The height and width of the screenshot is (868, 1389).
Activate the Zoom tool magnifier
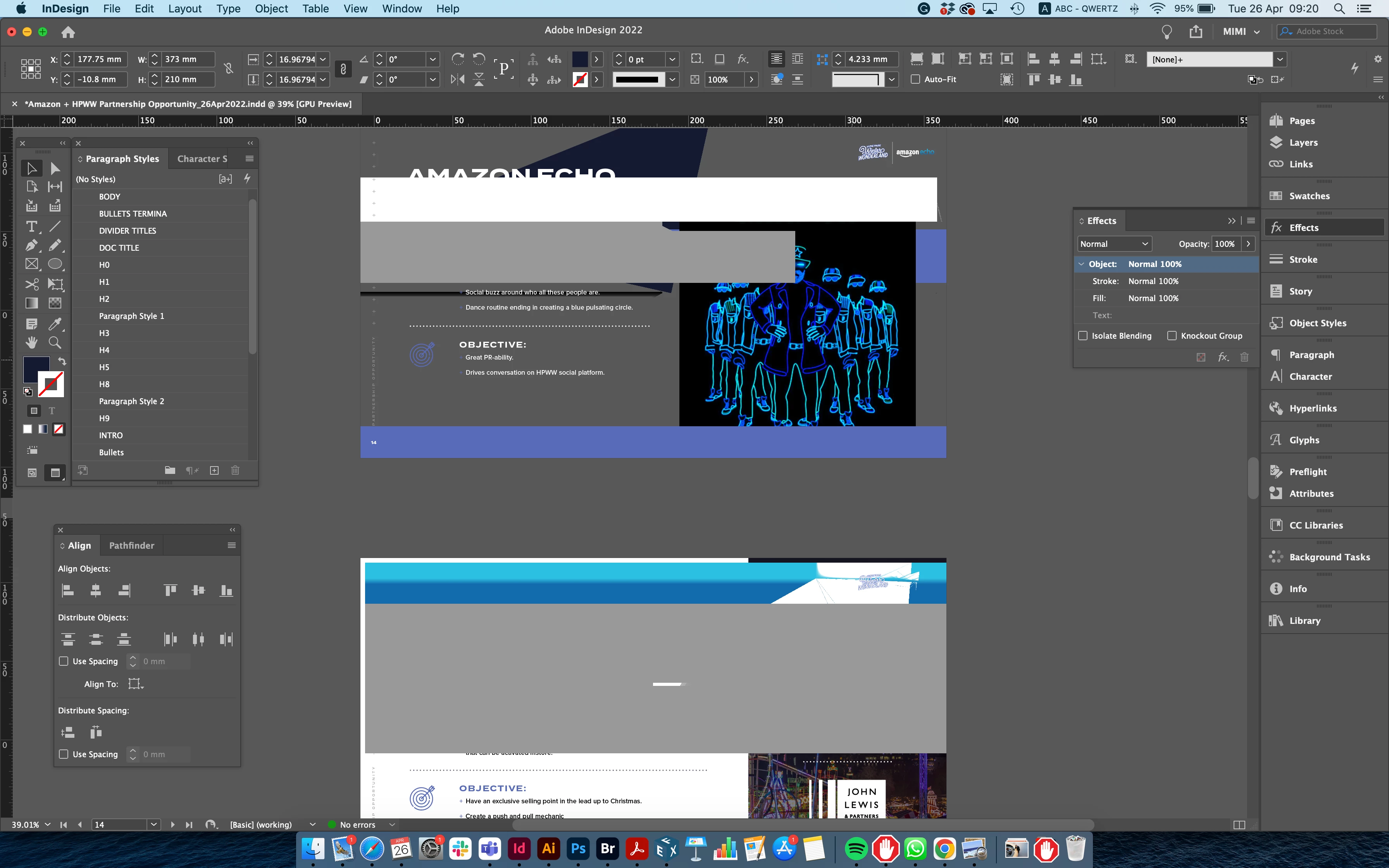pos(55,343)
